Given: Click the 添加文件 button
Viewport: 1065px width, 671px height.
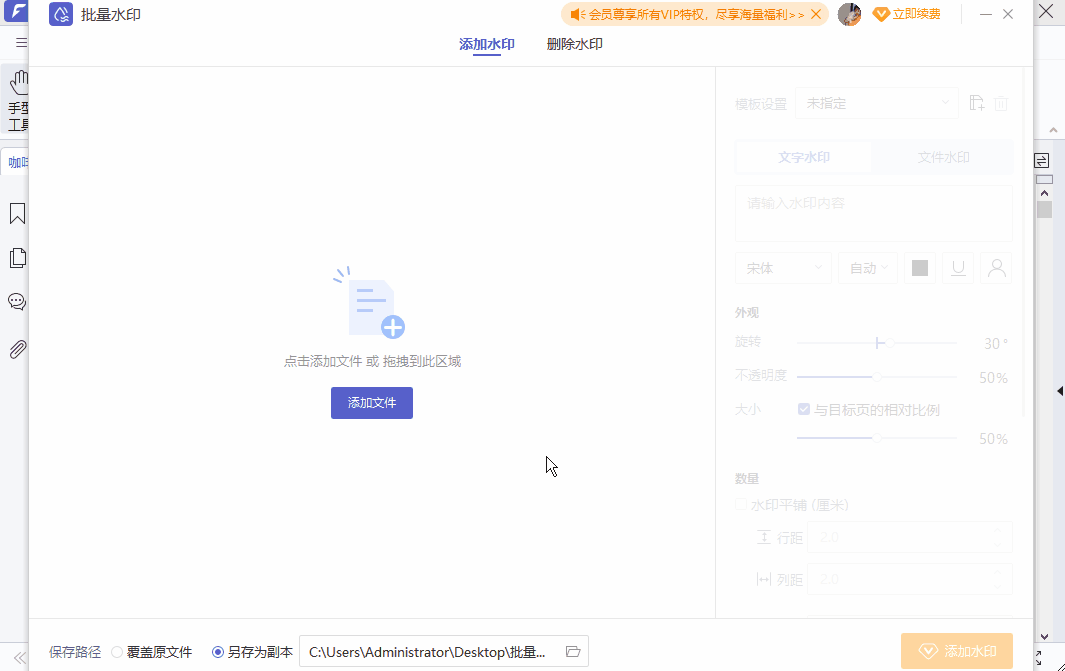Looking at the screenshot, I should [371, 402].
